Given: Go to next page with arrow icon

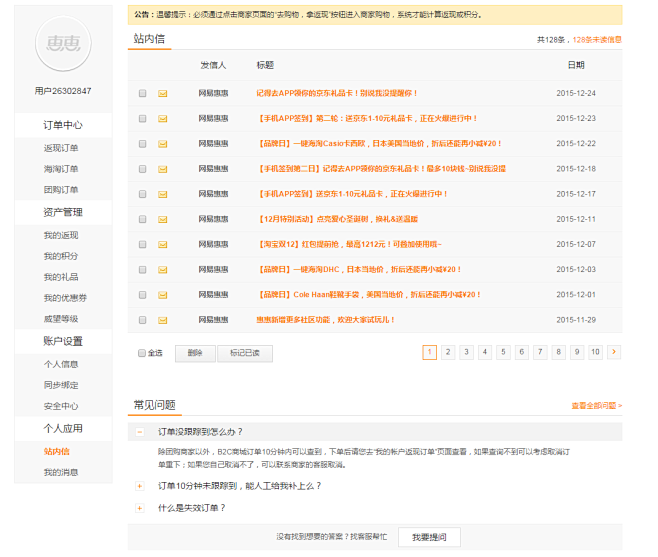Looking at the screenshot, I should coord(614,352).
